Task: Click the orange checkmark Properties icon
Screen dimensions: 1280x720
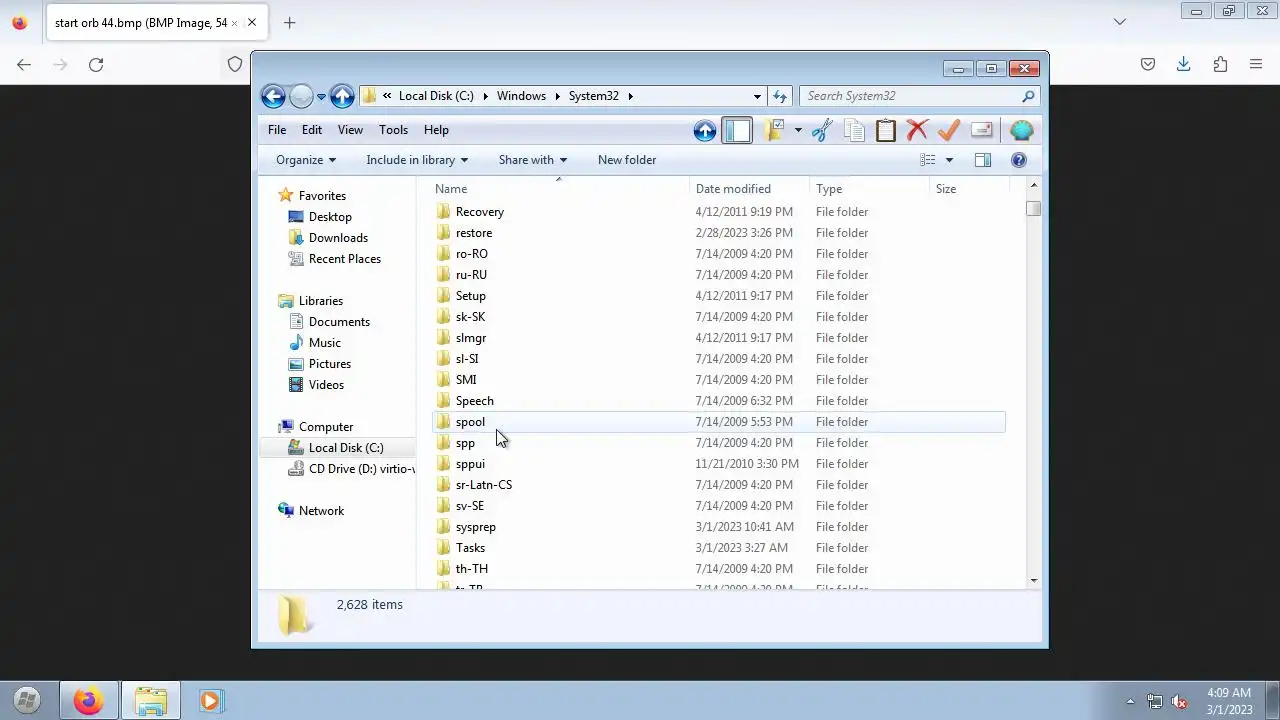Action: tap(949, 130)
